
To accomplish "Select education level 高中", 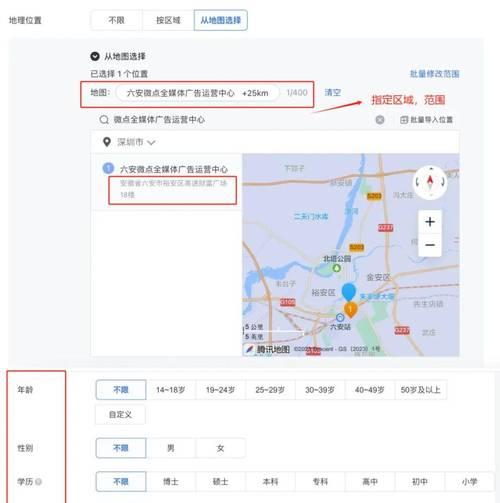I will click(x=370, y=482).
